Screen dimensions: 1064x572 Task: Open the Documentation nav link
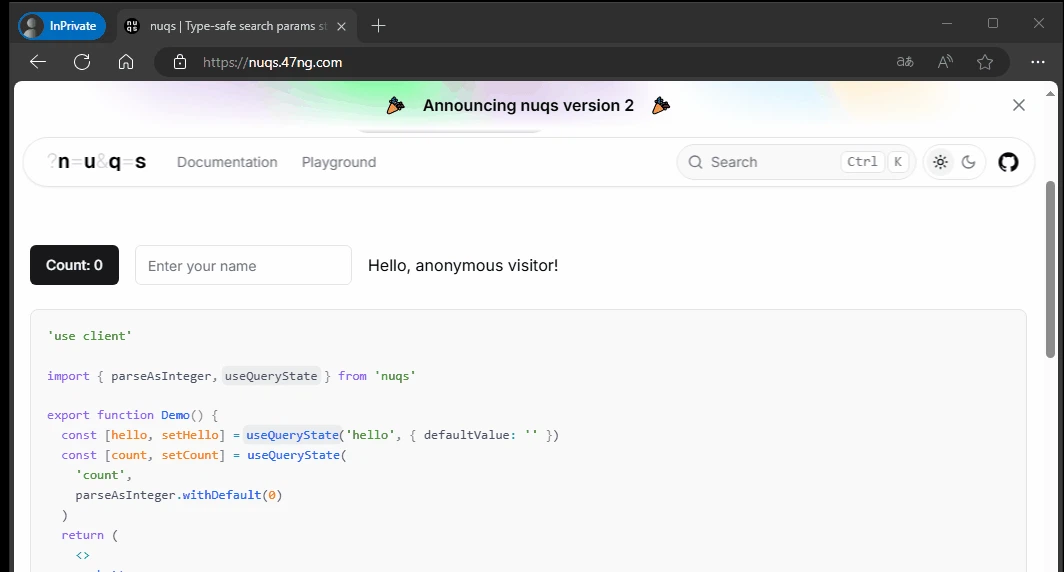click(227, 162)
